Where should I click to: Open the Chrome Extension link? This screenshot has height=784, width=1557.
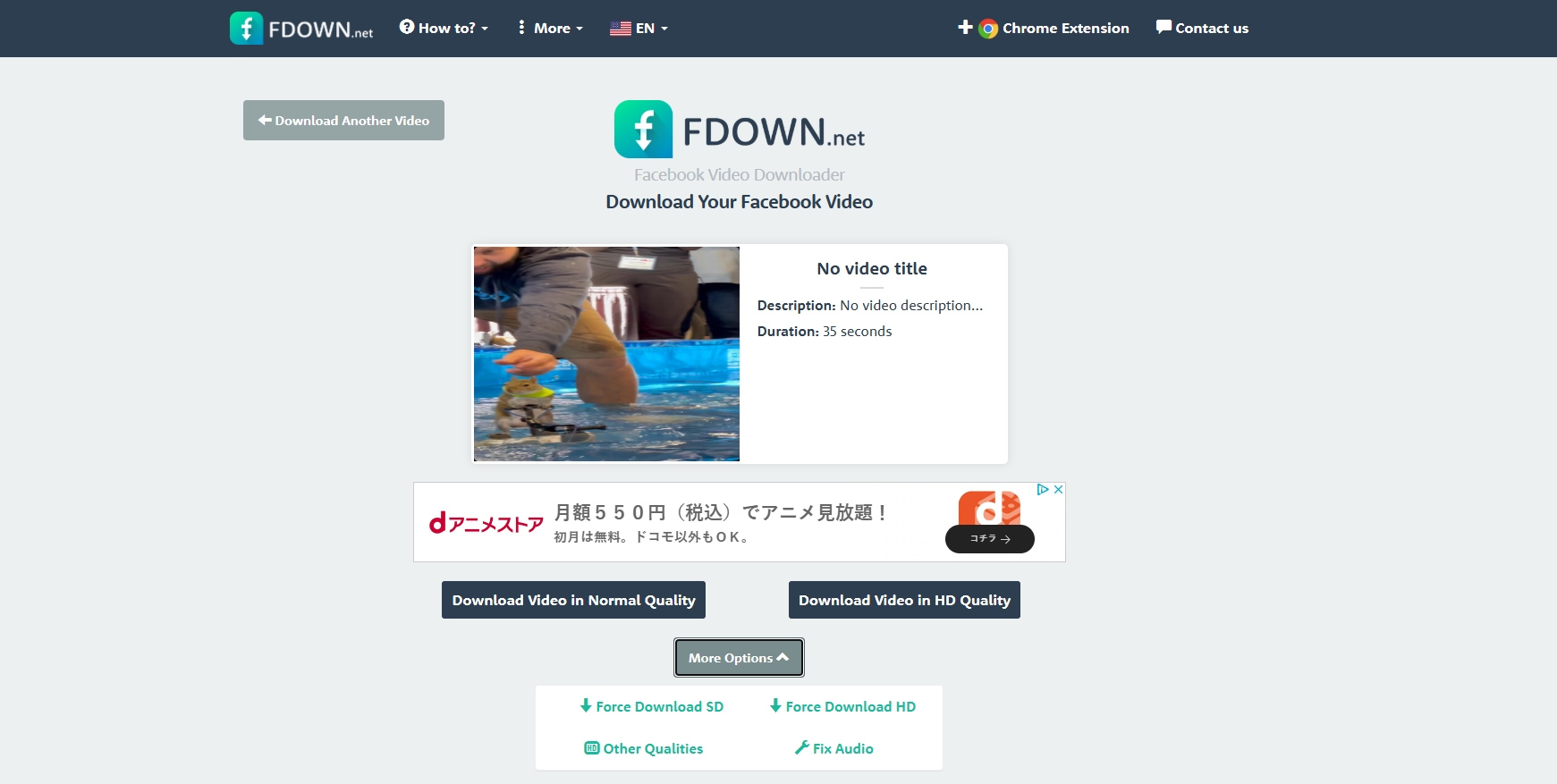[1044, 28]
